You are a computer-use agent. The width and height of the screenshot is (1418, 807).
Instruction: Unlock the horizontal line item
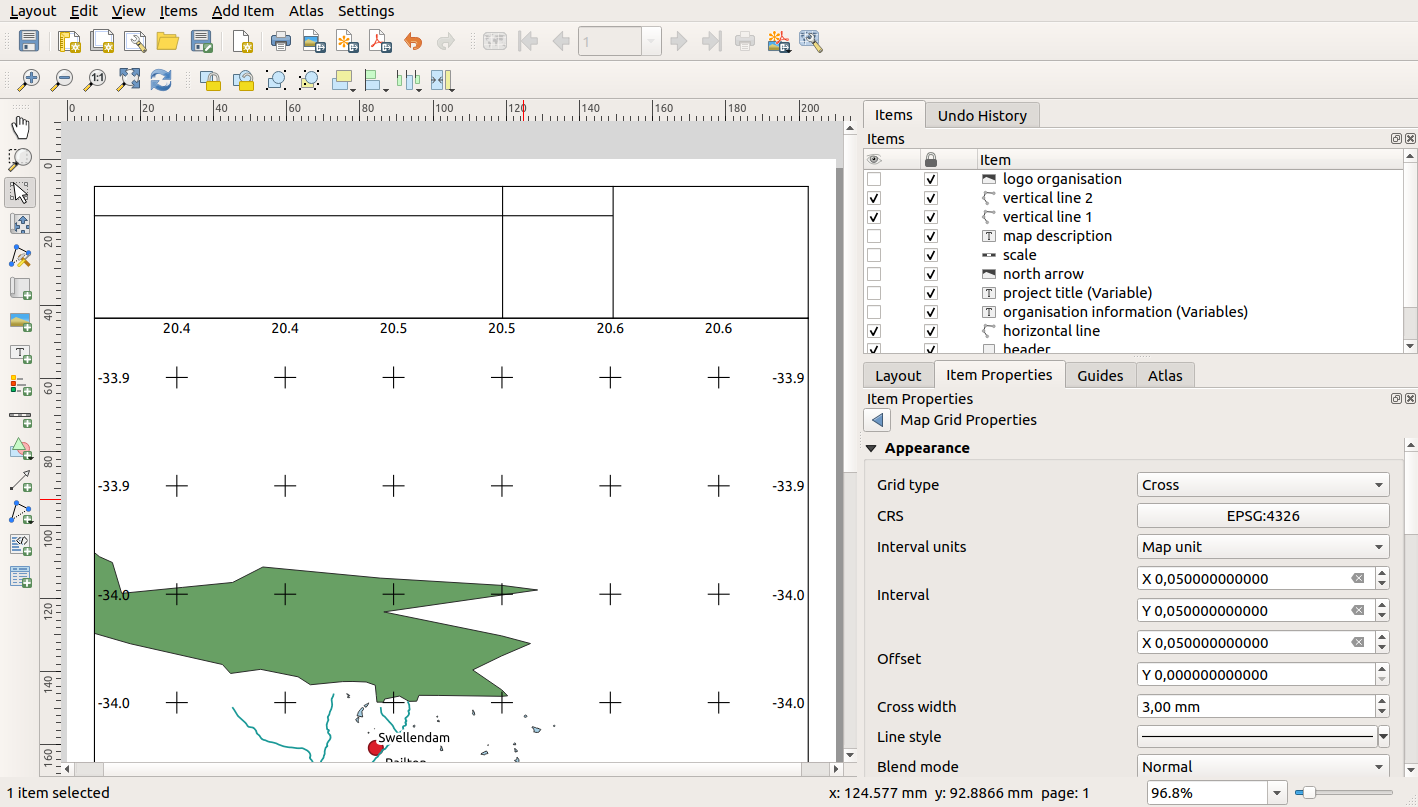(930, 331)
